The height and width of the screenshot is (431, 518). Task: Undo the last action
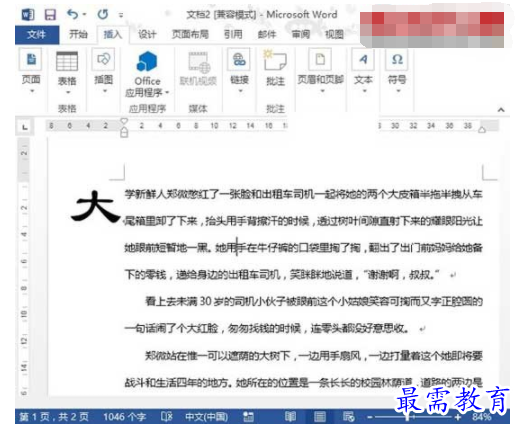click(72, 14)
